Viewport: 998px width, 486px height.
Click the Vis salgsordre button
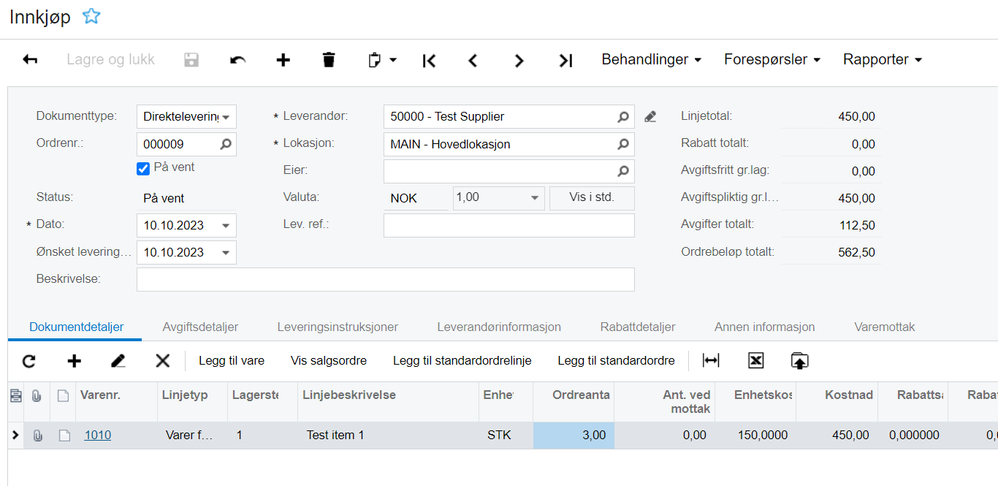[328, 361]
